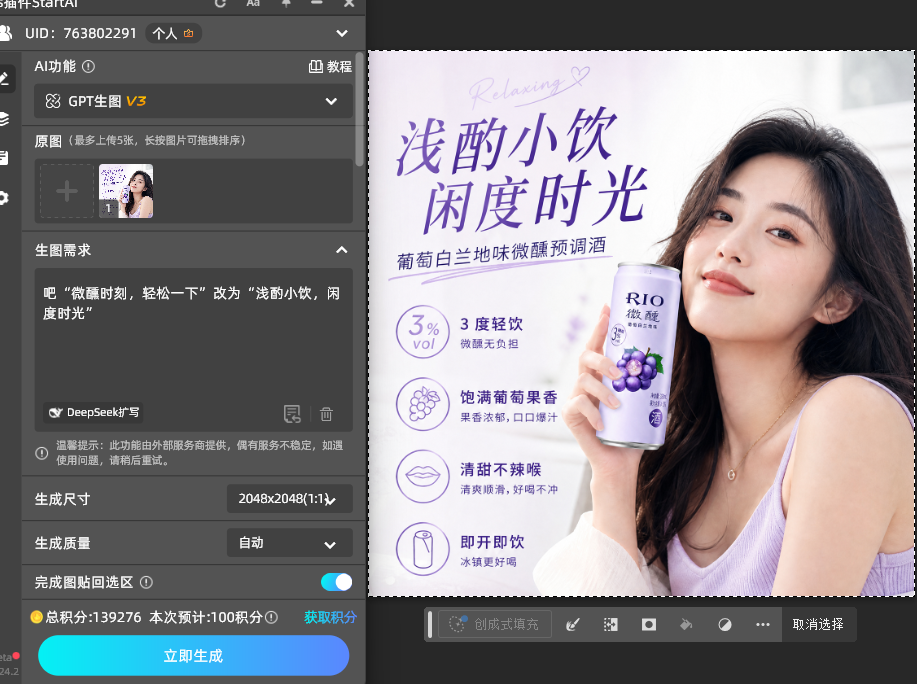Screen dimensions: 917x684
Task: Click the prompt history icon beside trash
Action: pyautogui.click(x=292, y=414)
